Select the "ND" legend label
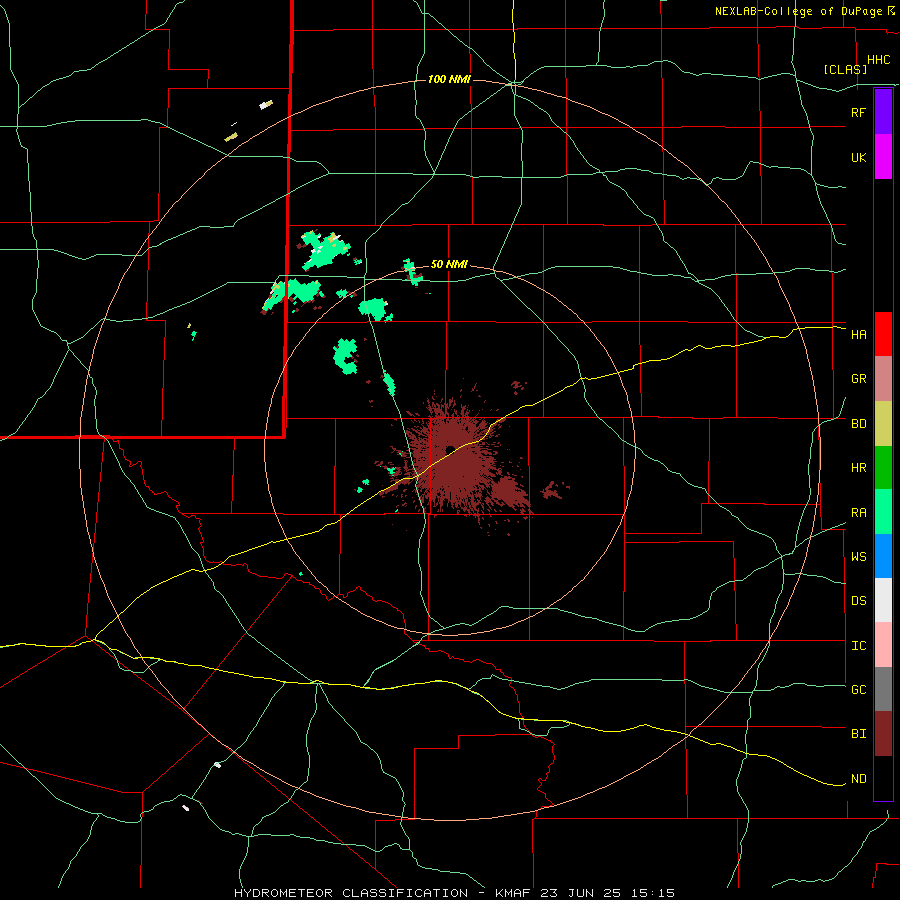Image resolution: width=900 pixels, height=900 pixels. (858, 779)
